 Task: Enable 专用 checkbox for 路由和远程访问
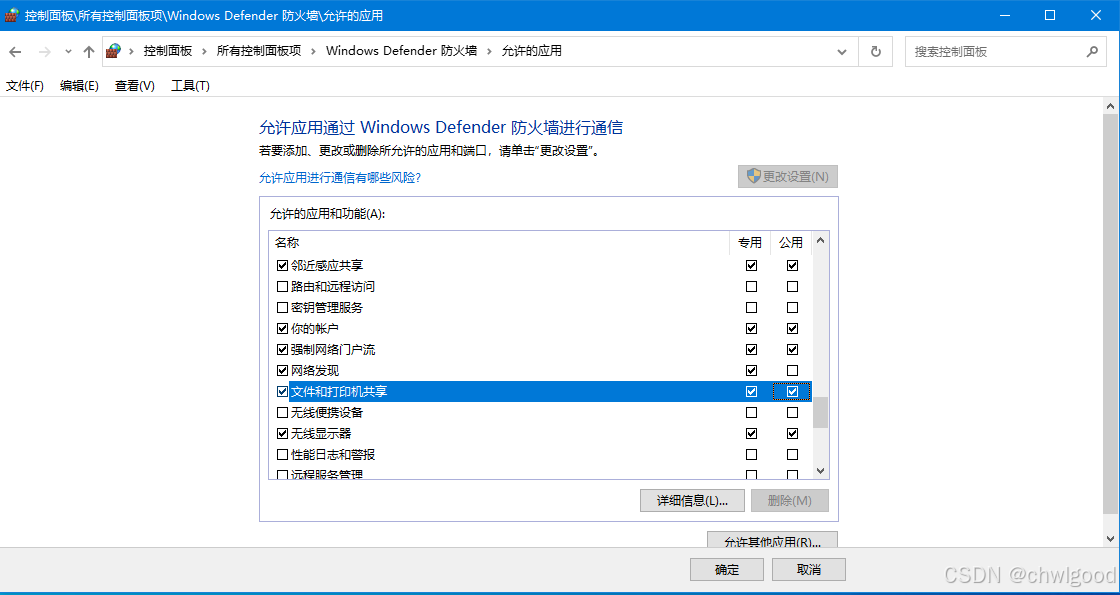(751, 287)
